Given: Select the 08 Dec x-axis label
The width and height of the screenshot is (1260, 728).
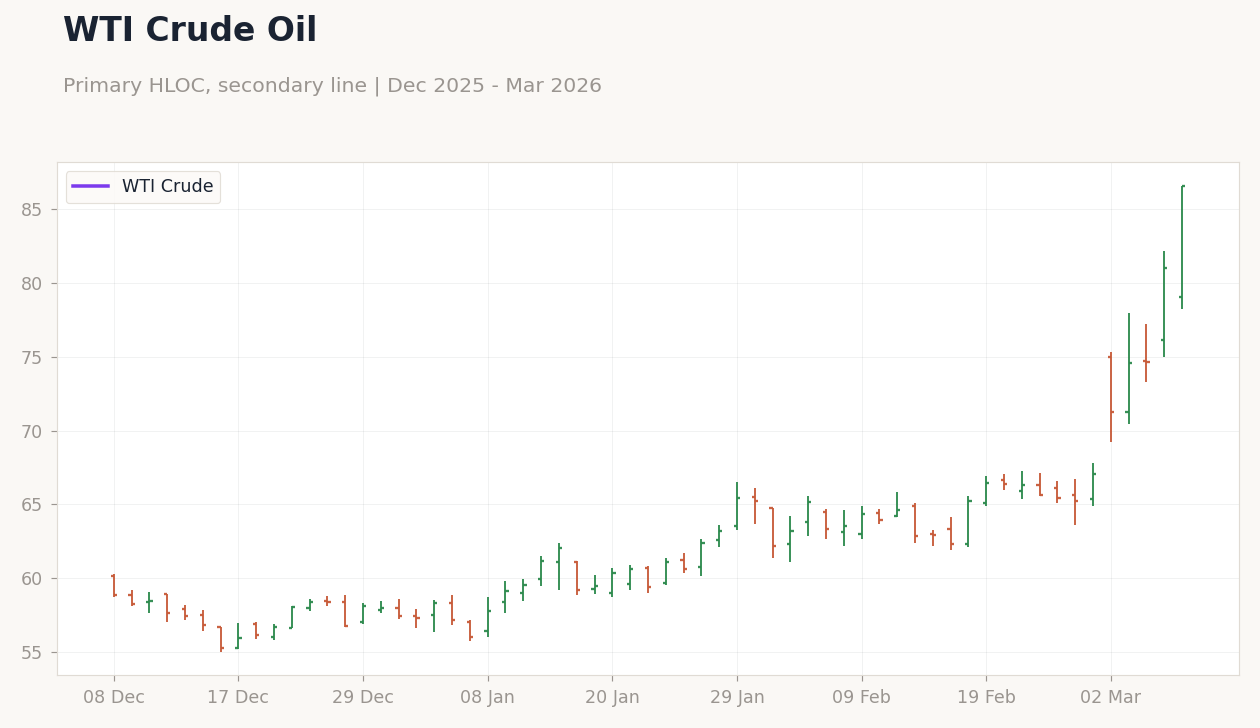Looking at the screenshot, I should tap(114, 698).
